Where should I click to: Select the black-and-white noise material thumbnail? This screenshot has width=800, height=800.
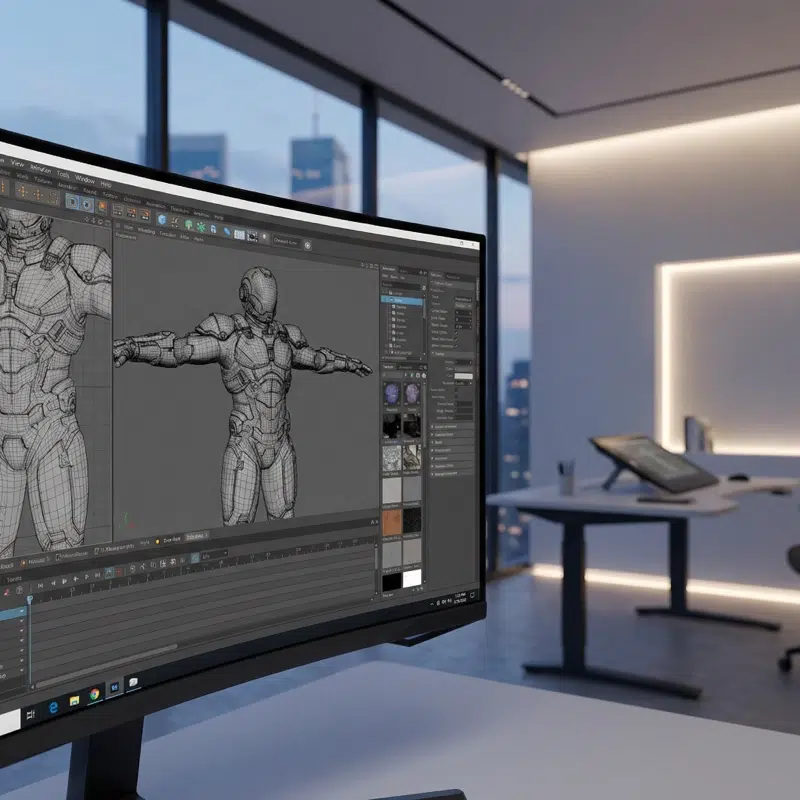[x=392, y=458]
